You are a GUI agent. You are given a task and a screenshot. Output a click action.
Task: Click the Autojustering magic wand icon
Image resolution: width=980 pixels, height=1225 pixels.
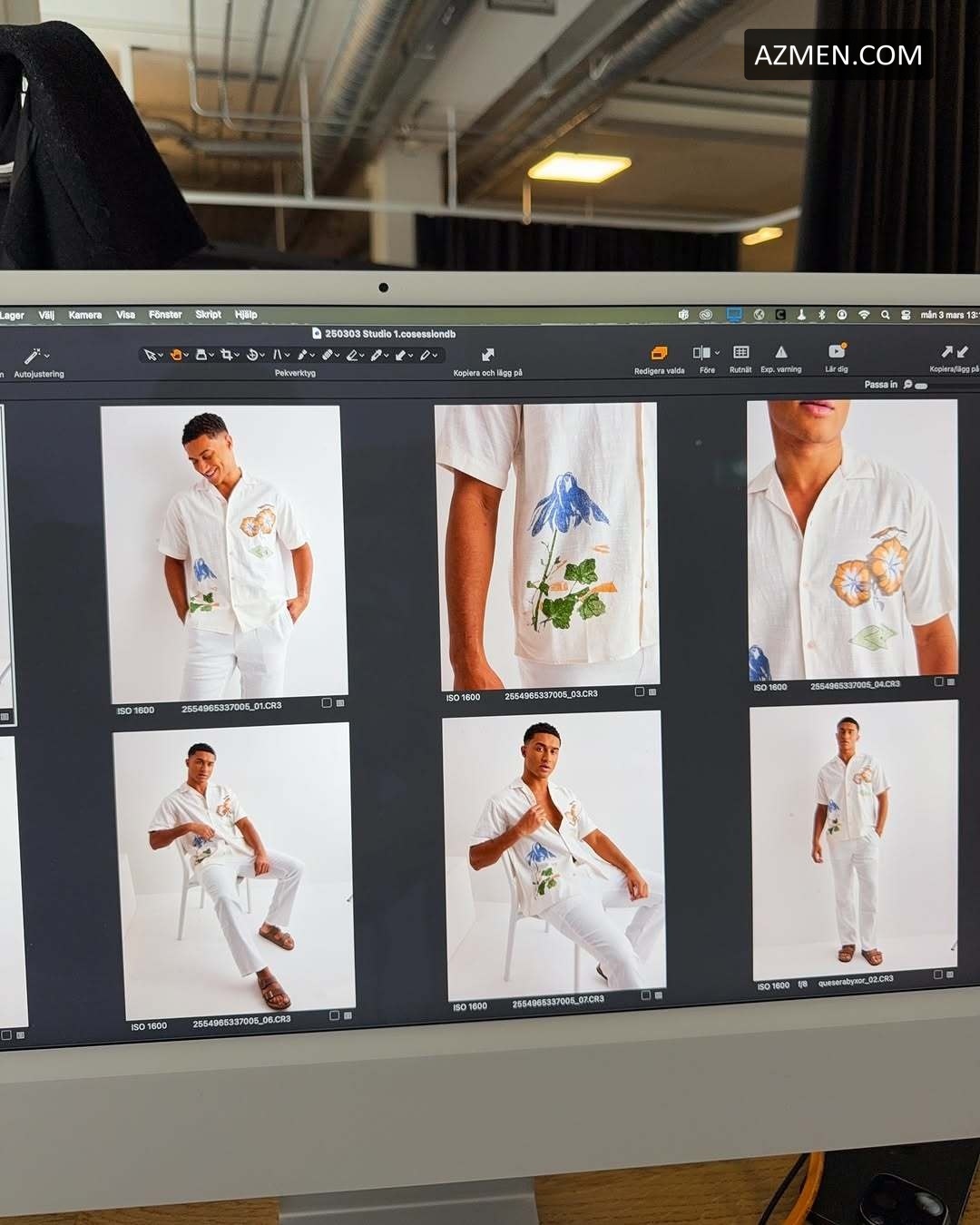(32, 356)
